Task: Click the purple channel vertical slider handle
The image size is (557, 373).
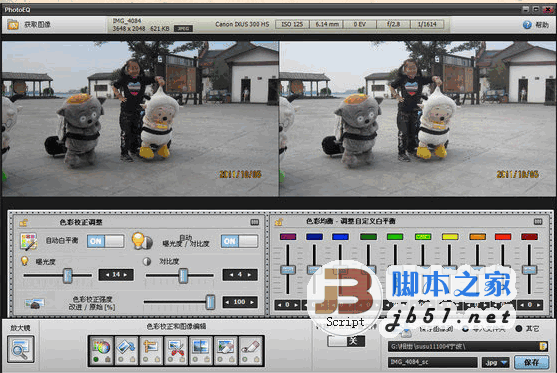Action: tap(288, 270)
